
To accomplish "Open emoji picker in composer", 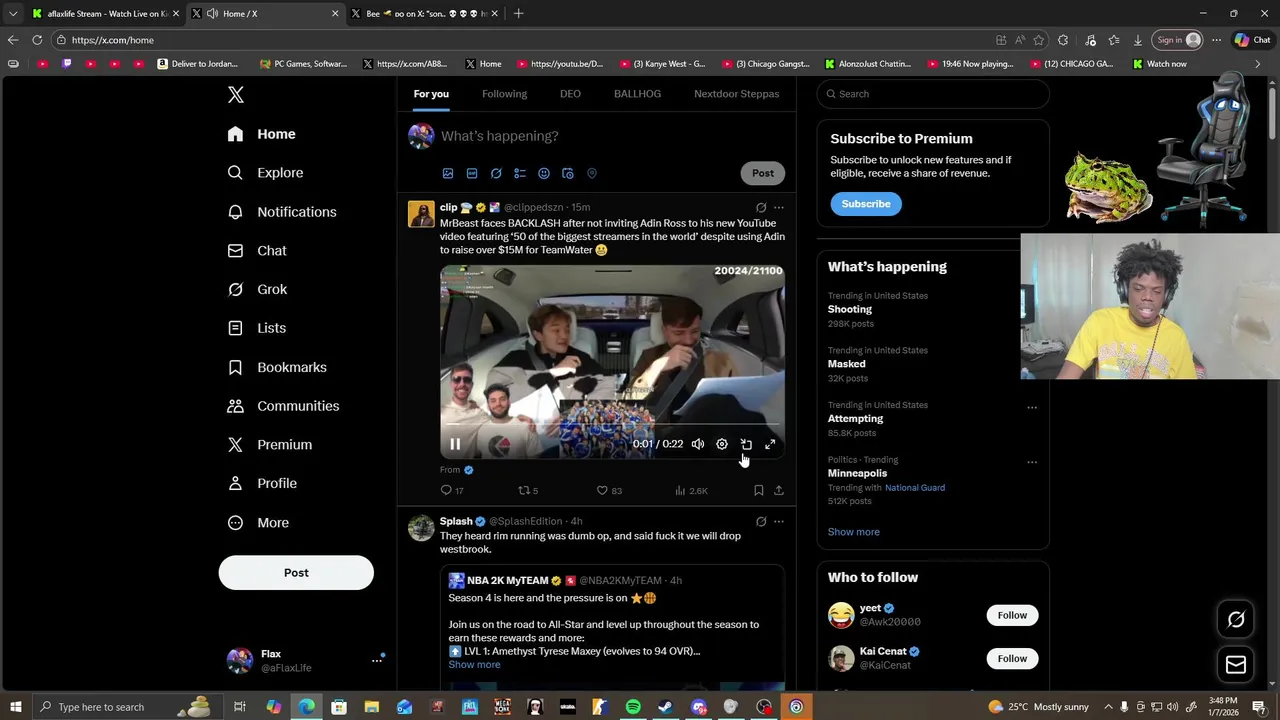I will click(x=544, y=173).
